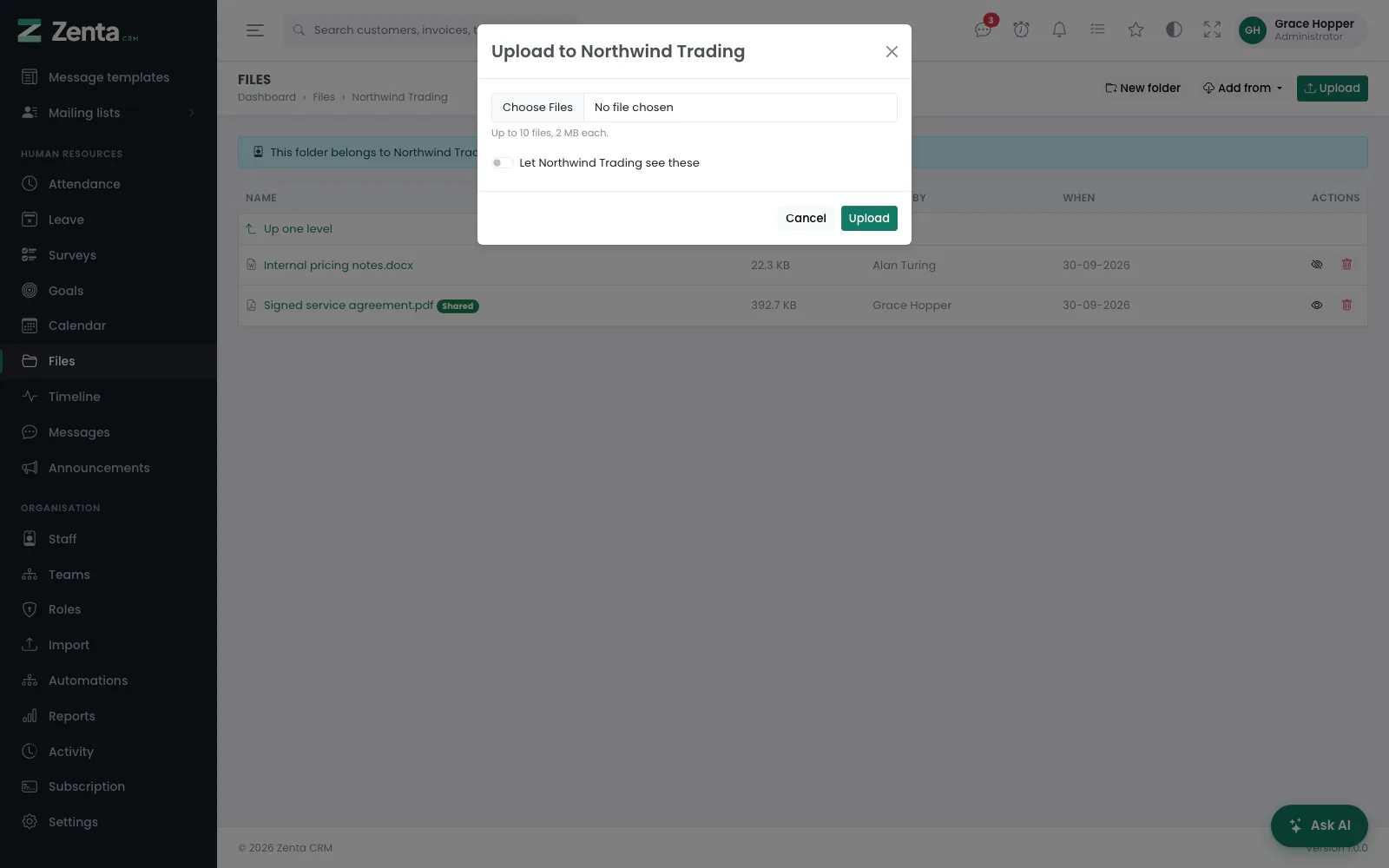Open Announcements in the sidebar
1389x868 pixels.
coord(109,468)
